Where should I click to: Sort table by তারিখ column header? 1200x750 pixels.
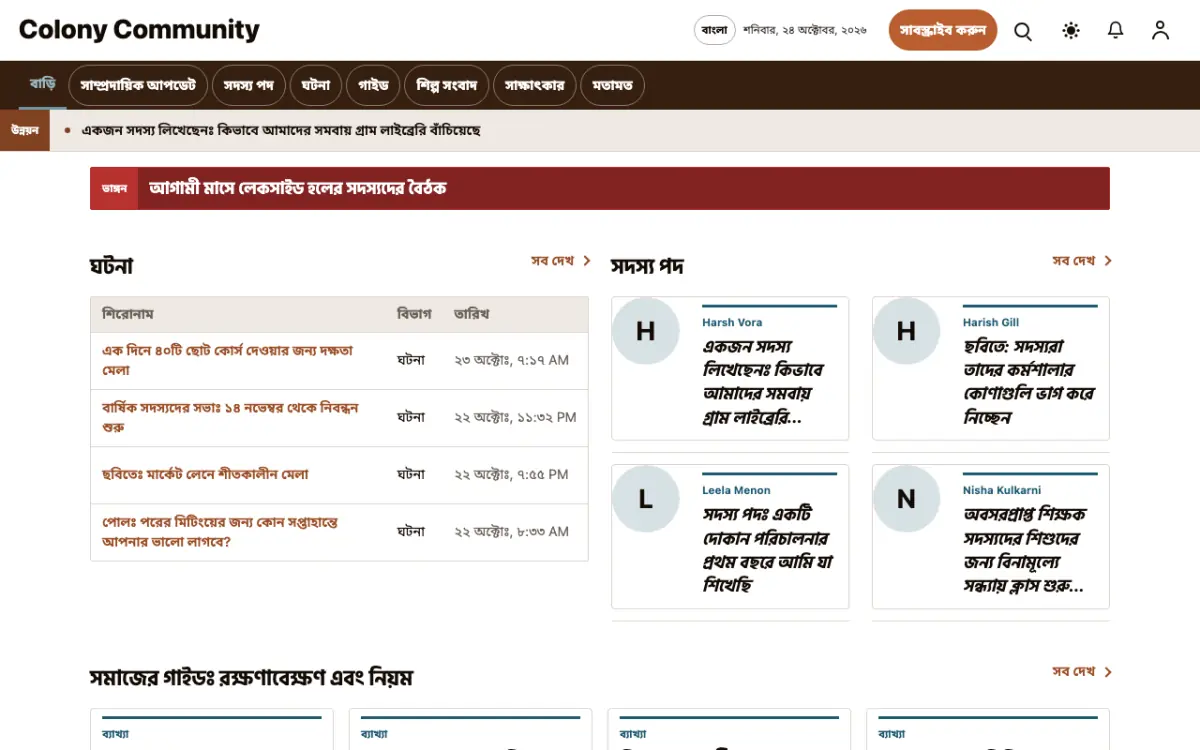click(471, 314)
